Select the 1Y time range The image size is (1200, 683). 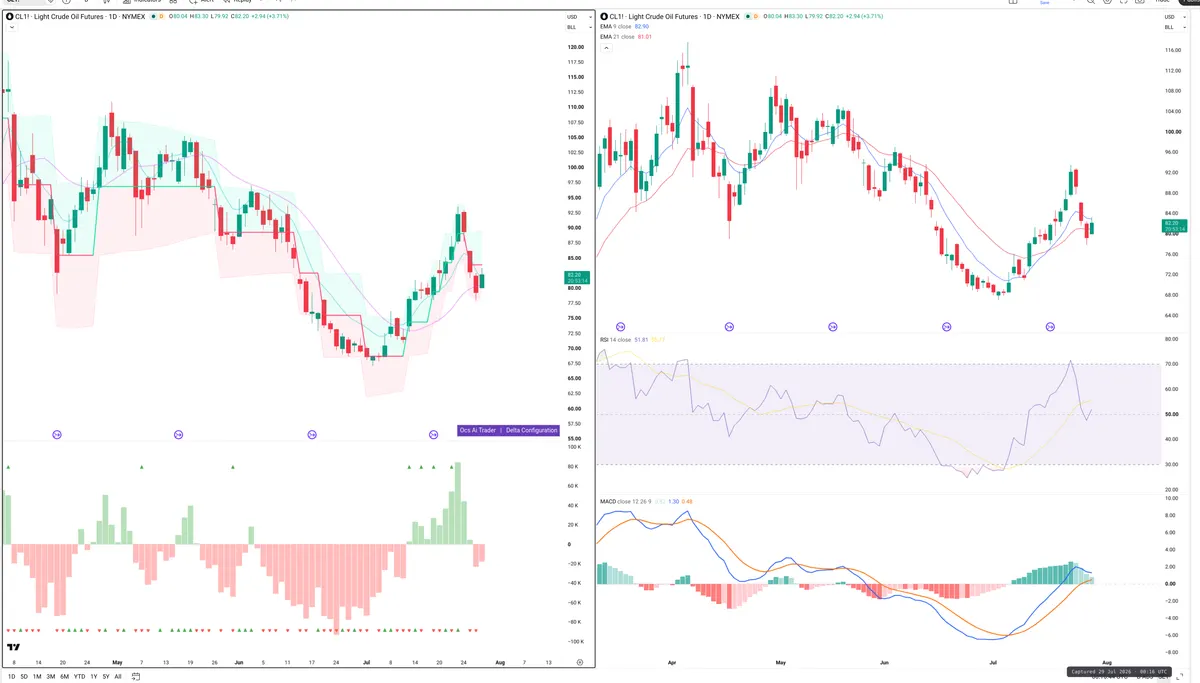[94, 676]
